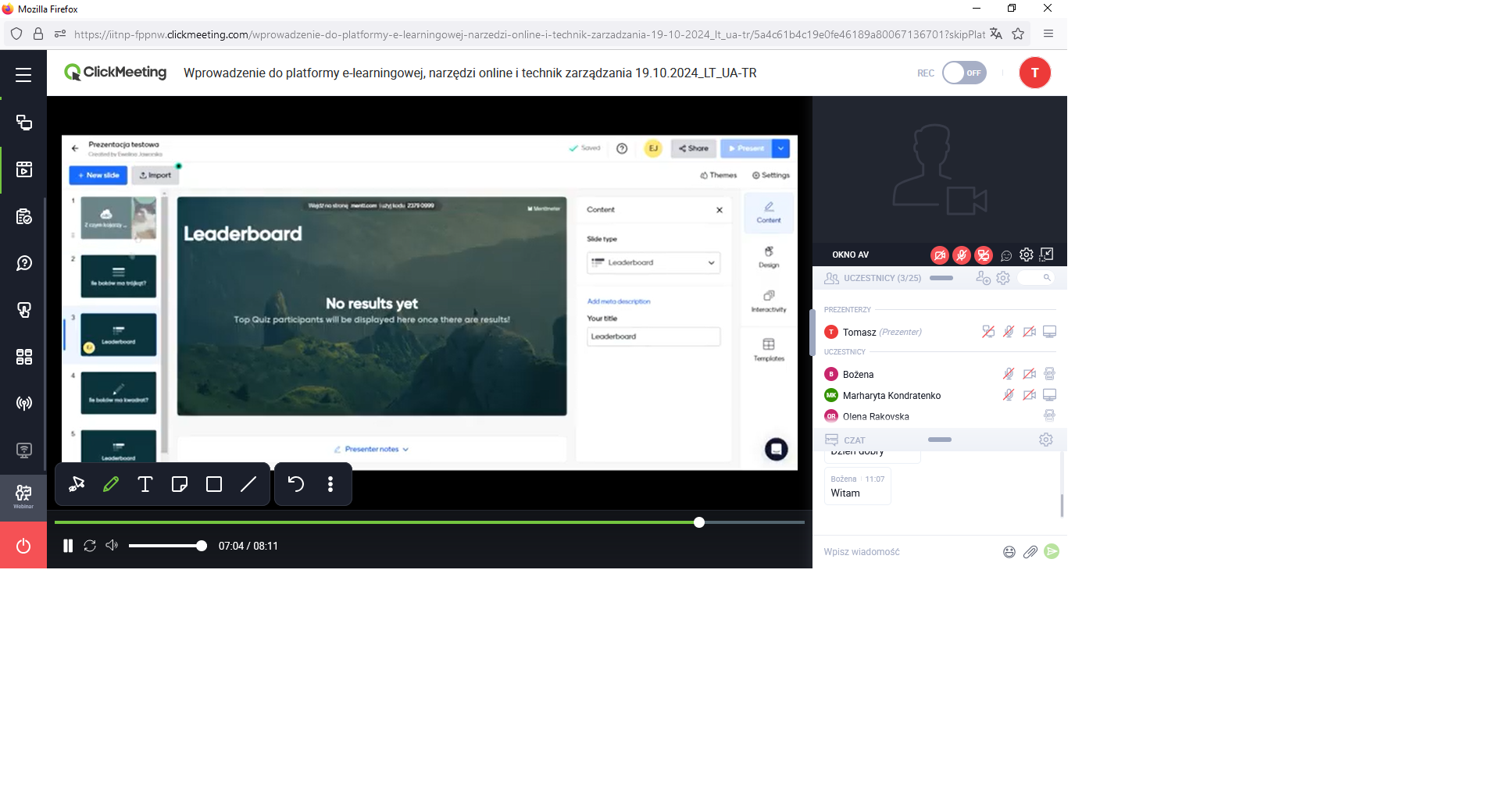Collapse the Uczestnicy panel handle bar
The height and width of the screenshot is (812, 1500).
(941, 278)
